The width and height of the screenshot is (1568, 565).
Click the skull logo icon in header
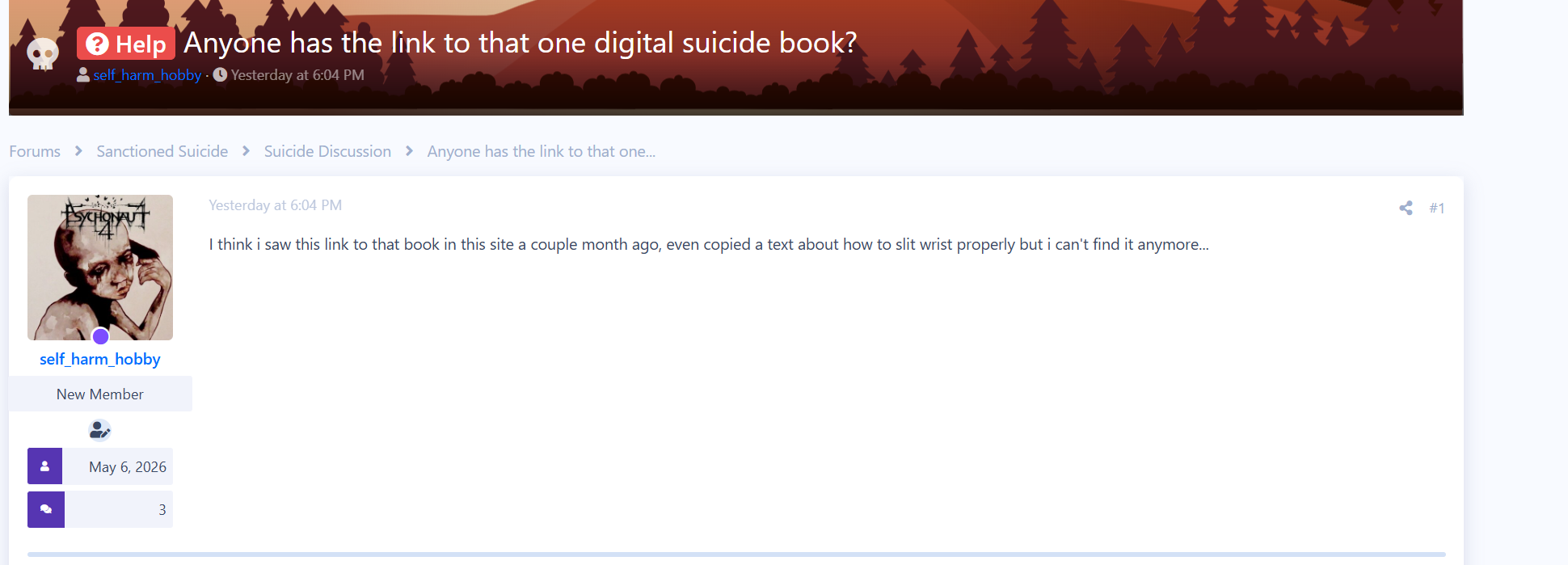click(43, 54)
